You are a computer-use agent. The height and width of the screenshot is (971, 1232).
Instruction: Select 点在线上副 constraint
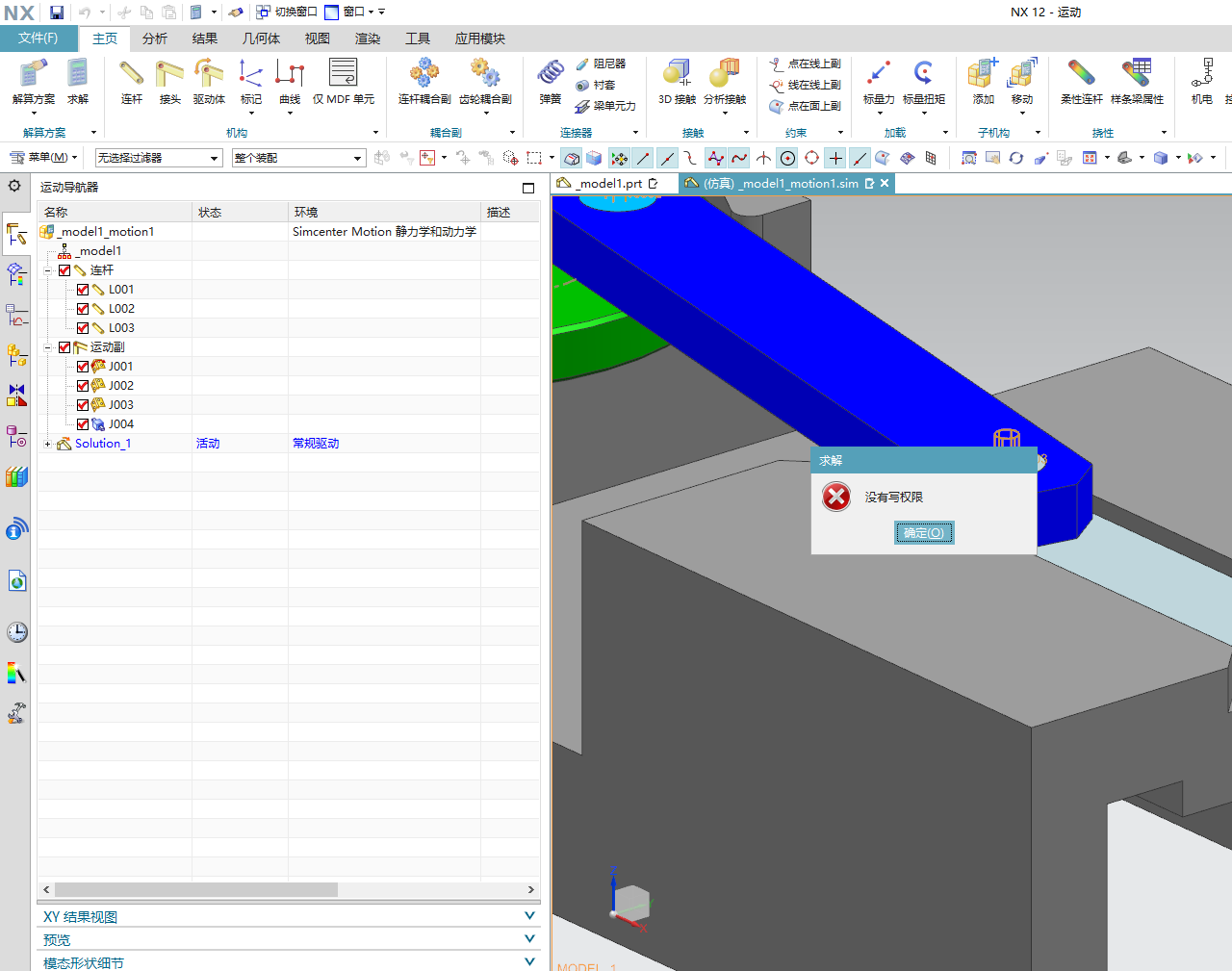[x=806, y=64]
